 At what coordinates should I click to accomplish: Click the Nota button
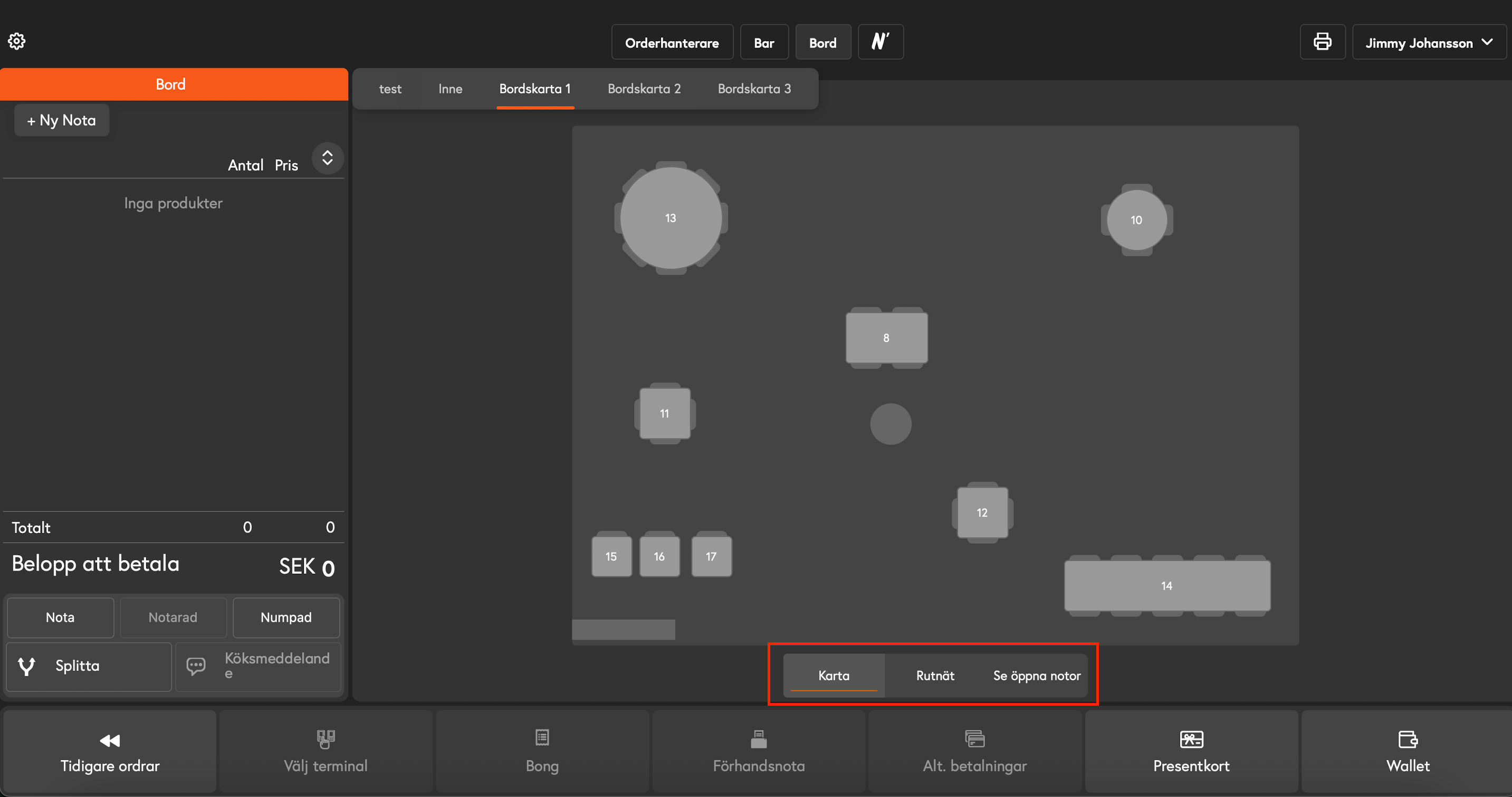pyautogui.click(x=61, y=617)
